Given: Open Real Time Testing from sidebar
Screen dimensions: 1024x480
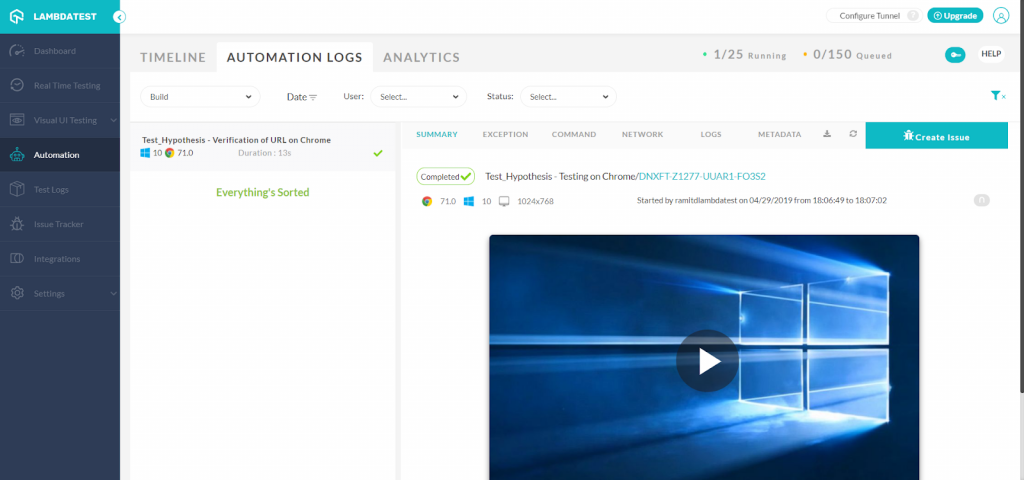Looking at the screenshot, I should click(x=66, y=86).
